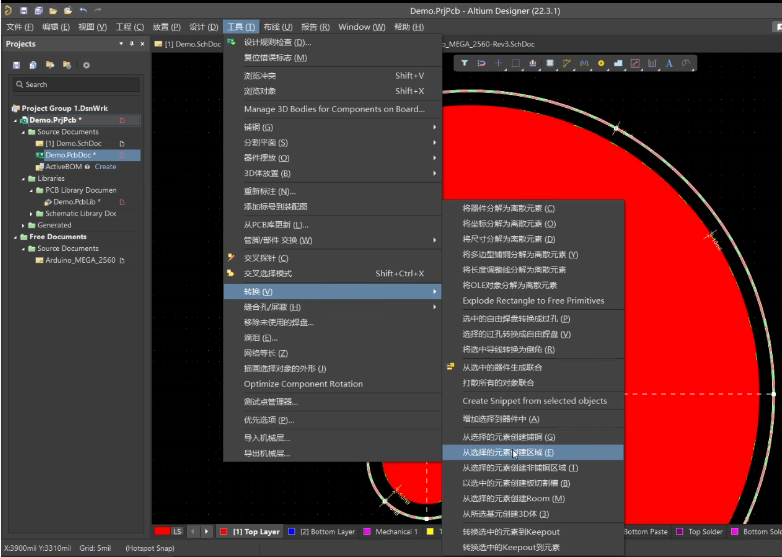Select 设计规则检查 (D)... menu entry
Viewport: 782px width, 557px height.
click(333, 42)
